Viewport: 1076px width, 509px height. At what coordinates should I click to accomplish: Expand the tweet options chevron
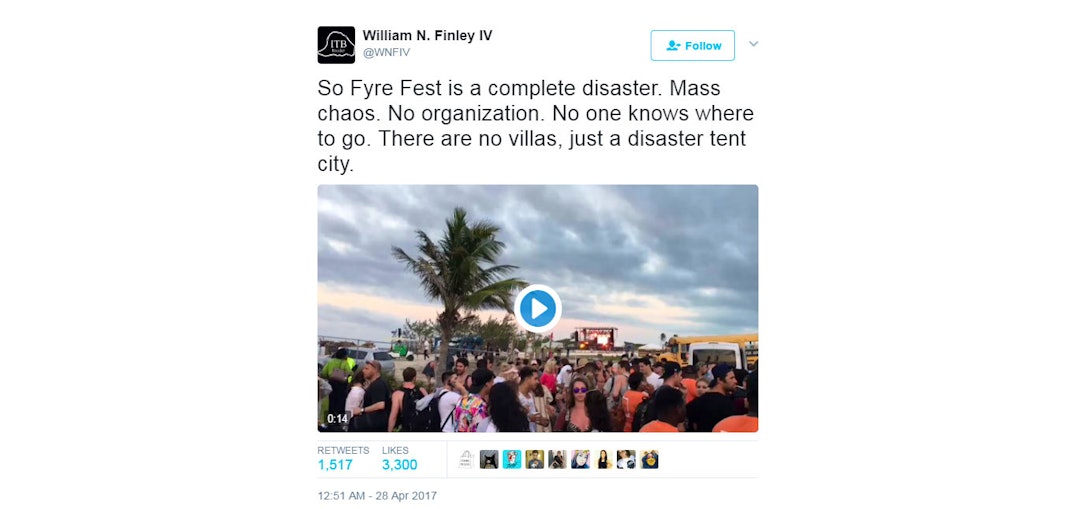(x=753, y=44)
